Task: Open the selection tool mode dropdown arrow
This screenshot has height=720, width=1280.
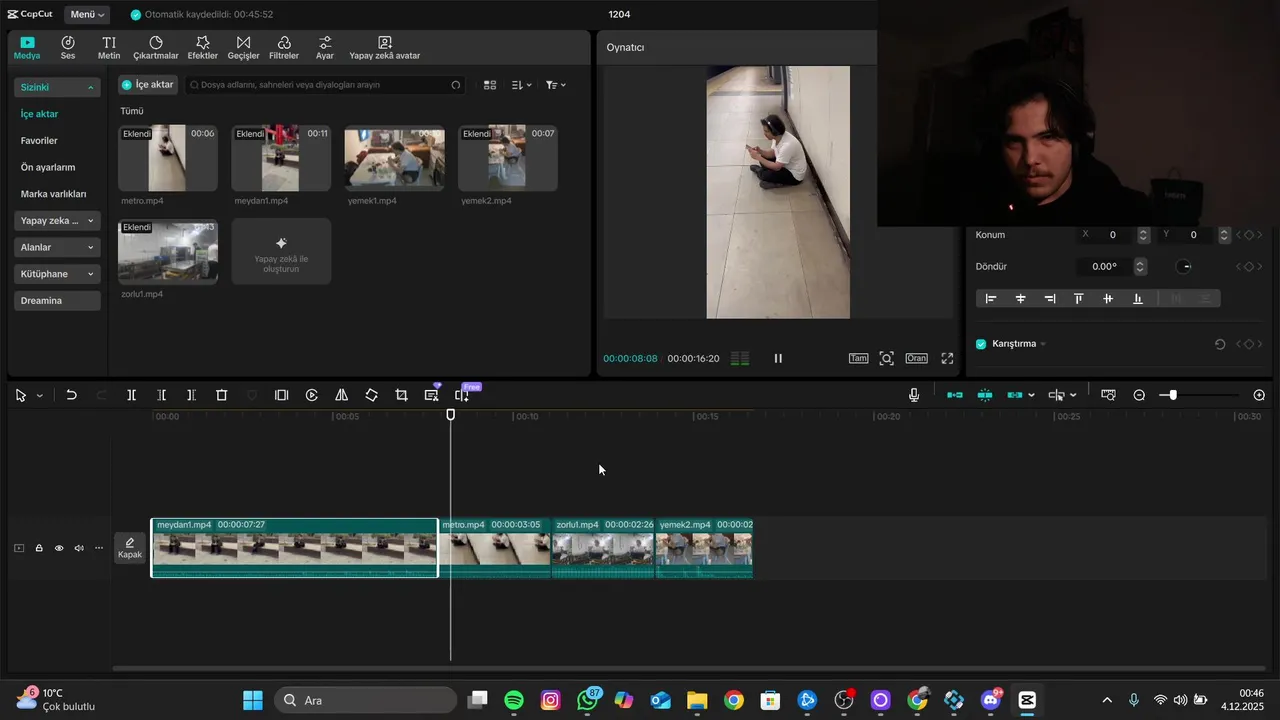Action: coord(40,396)
